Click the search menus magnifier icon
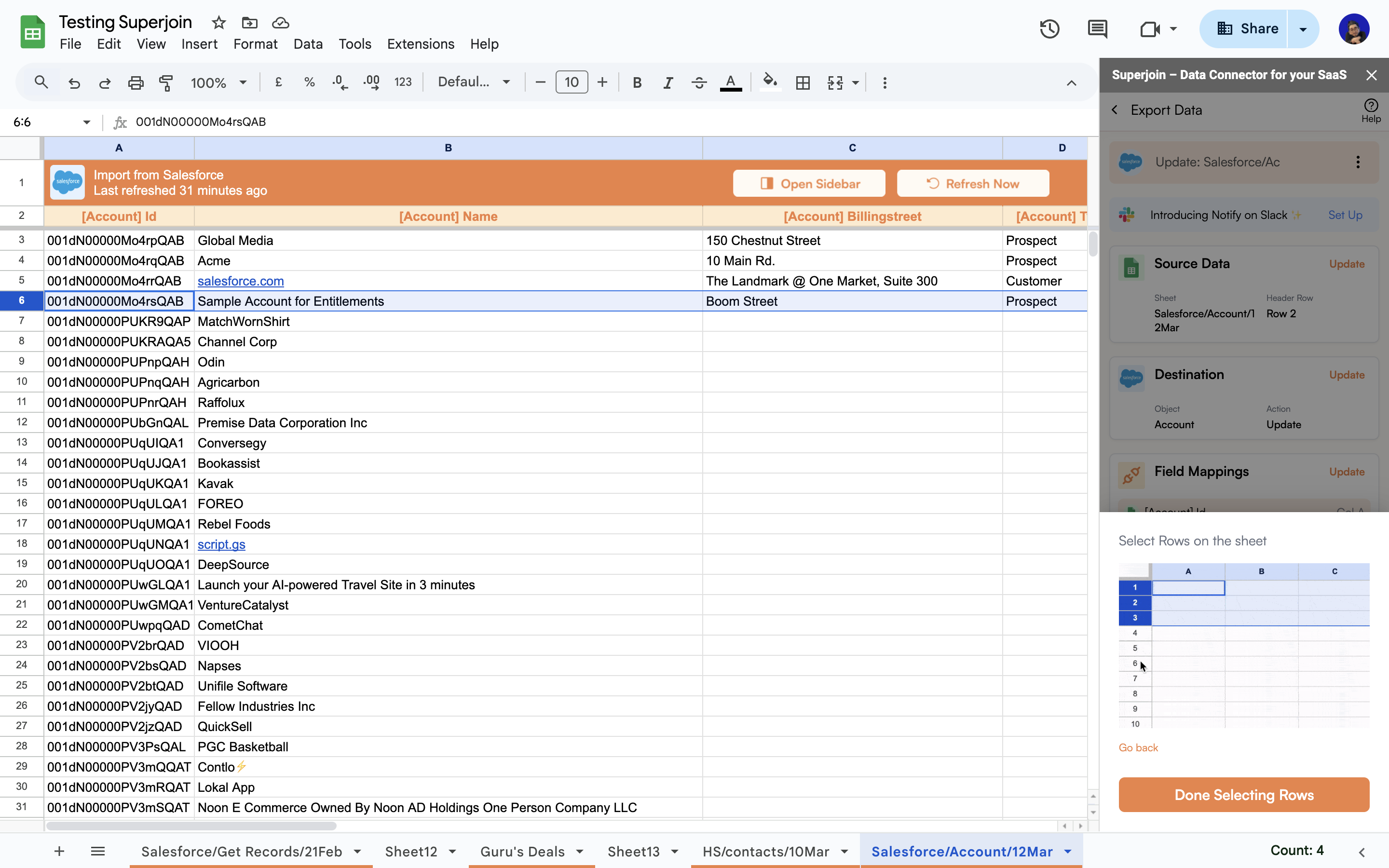The image size is (1389, 868). tap(41, 82)
